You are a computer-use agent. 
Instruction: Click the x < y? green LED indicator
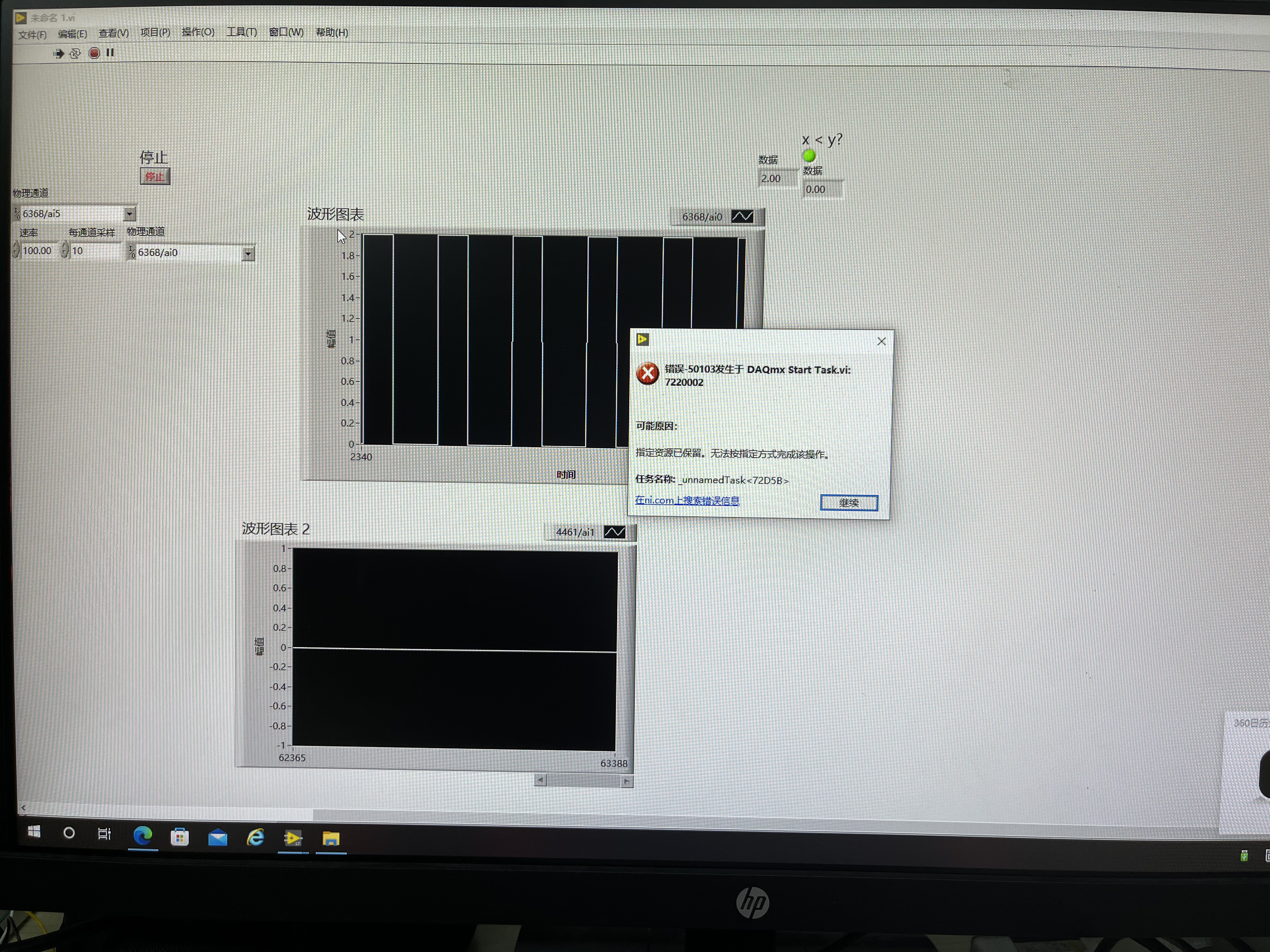809,156
